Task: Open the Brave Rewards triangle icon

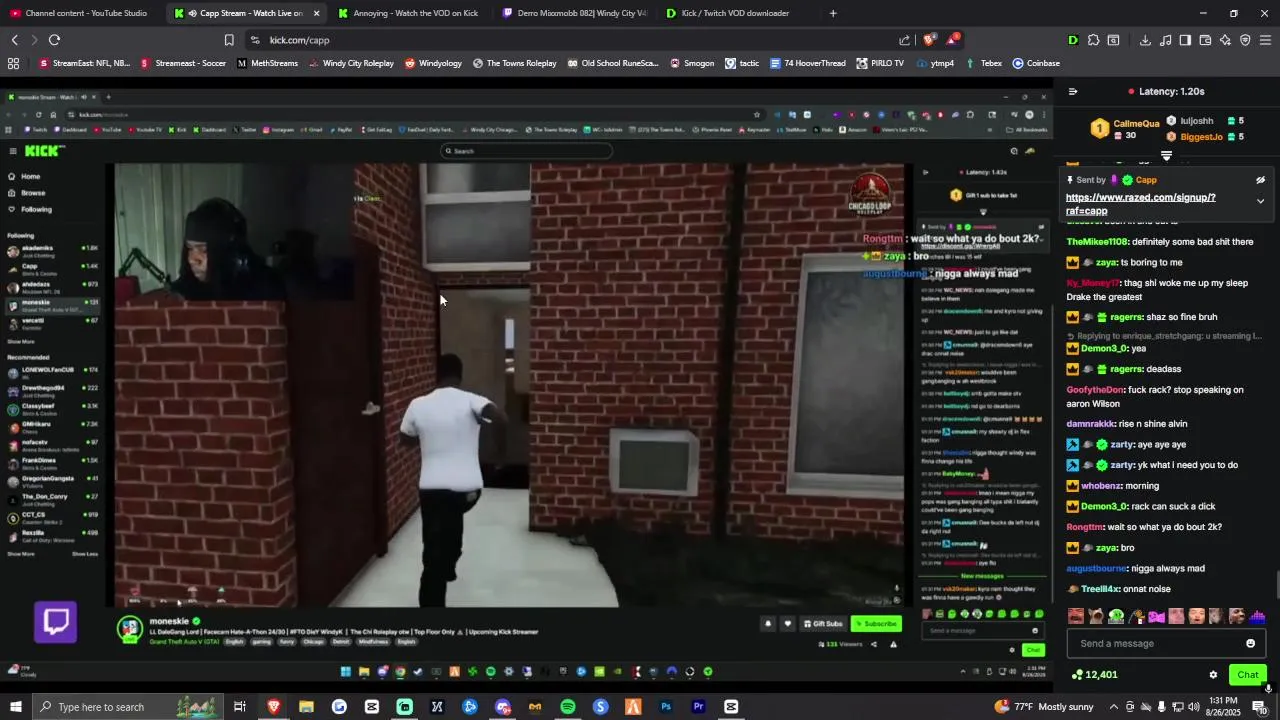Action: tap(952, 40)
